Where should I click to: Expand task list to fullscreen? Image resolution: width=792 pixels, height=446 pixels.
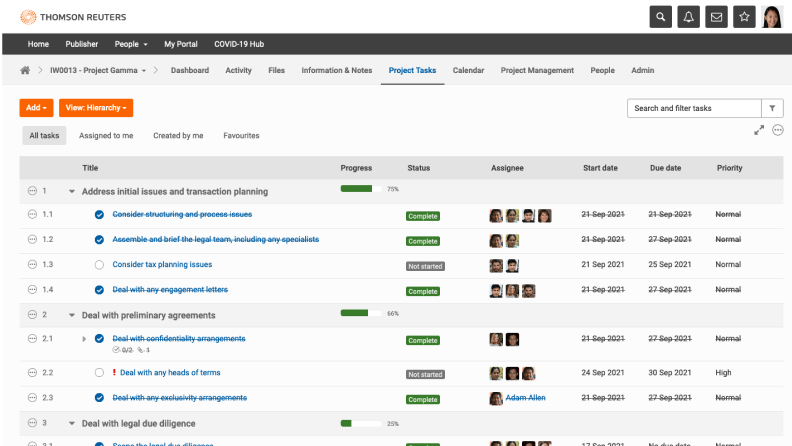759,130
